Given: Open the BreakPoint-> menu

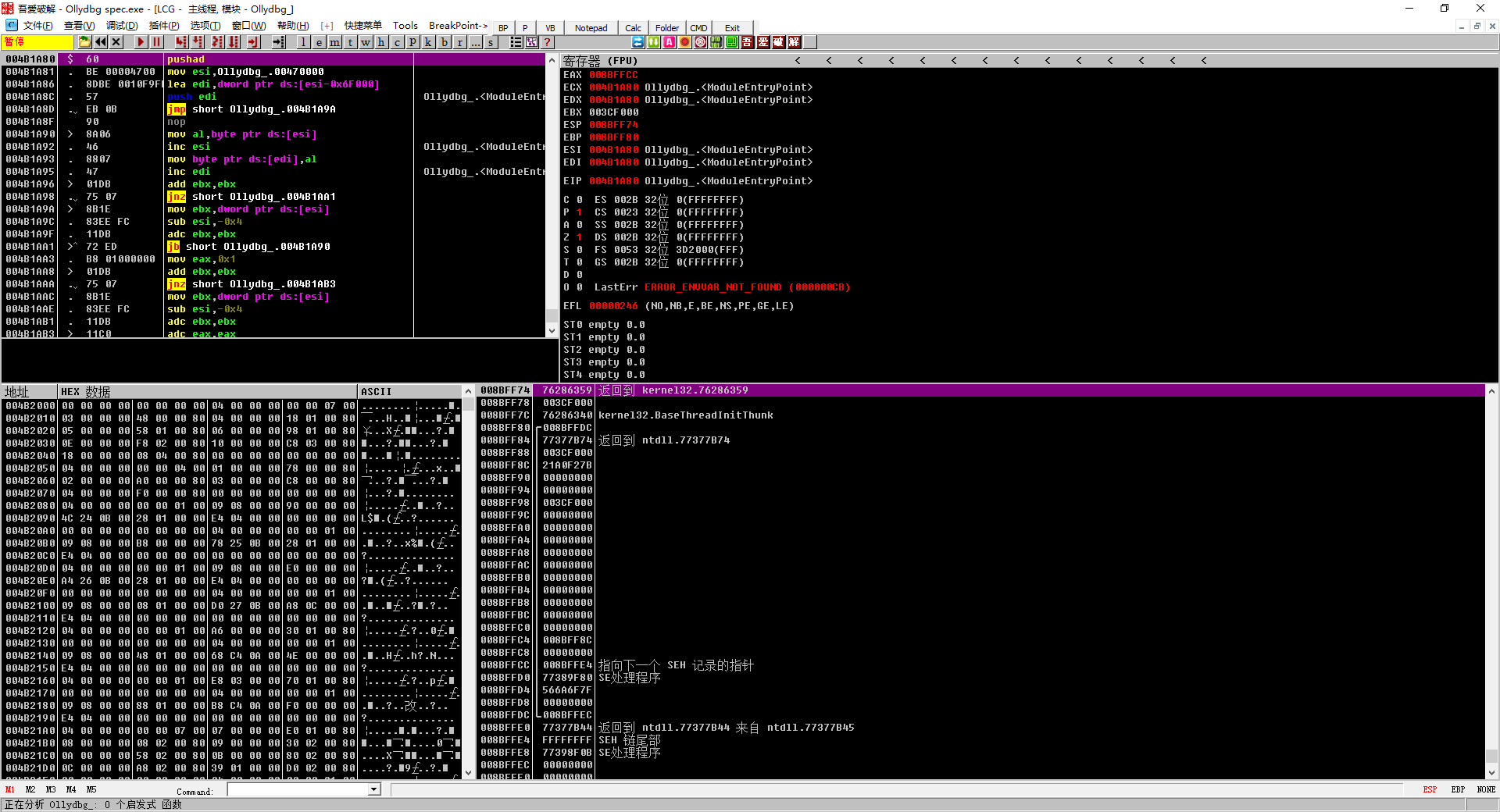Looking at the screenshot, I should [x=458, y=26].
